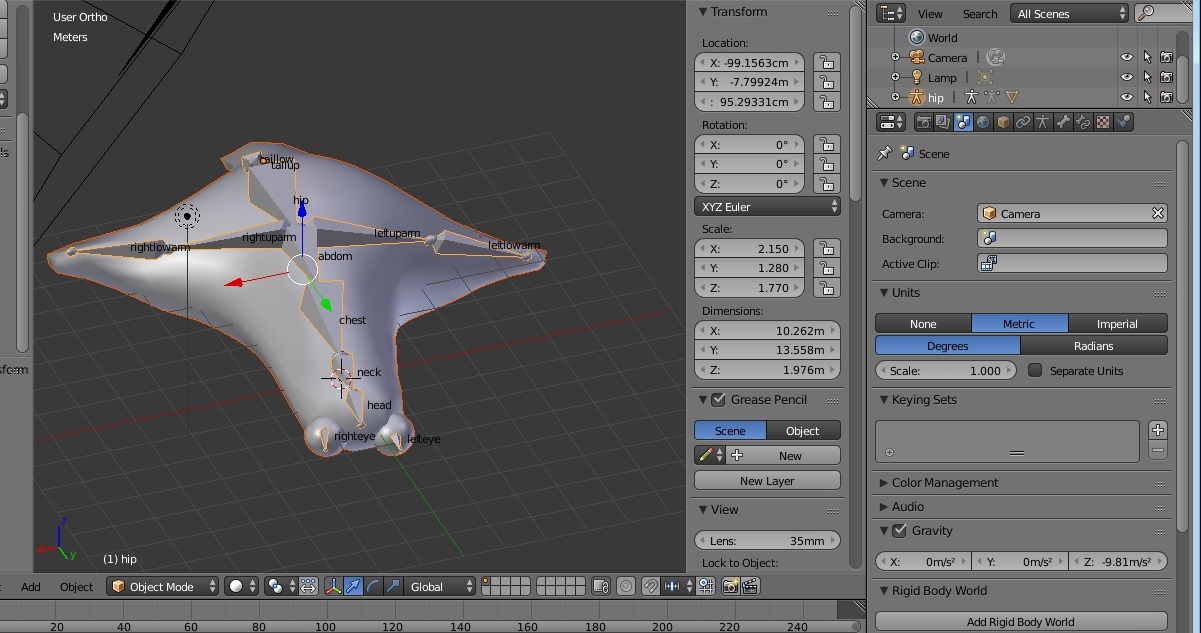1201x633 pixels.
Task: Expand the Color Management panel
Action: (x=944, y=483)
